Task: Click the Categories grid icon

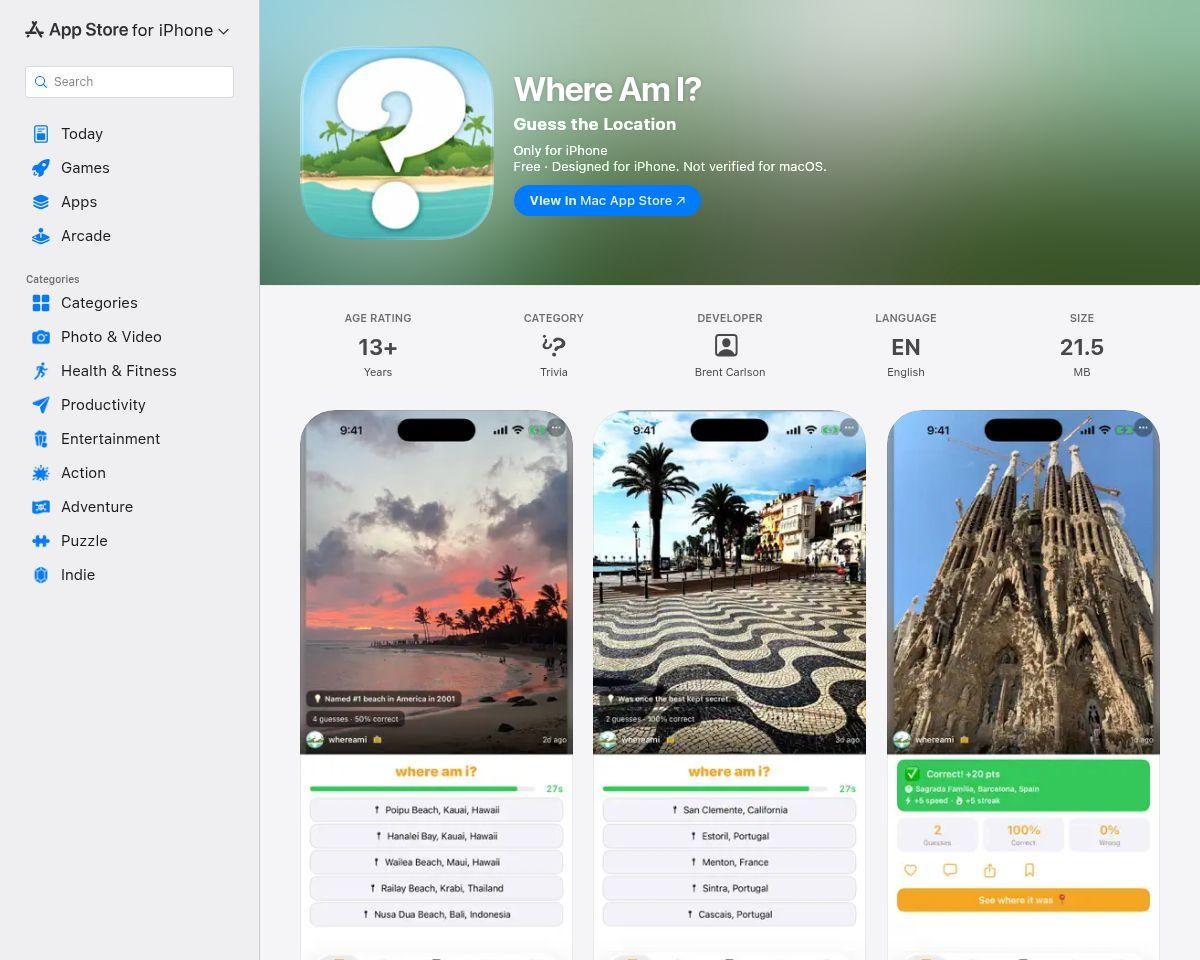Action: click(x=41, y=303)
